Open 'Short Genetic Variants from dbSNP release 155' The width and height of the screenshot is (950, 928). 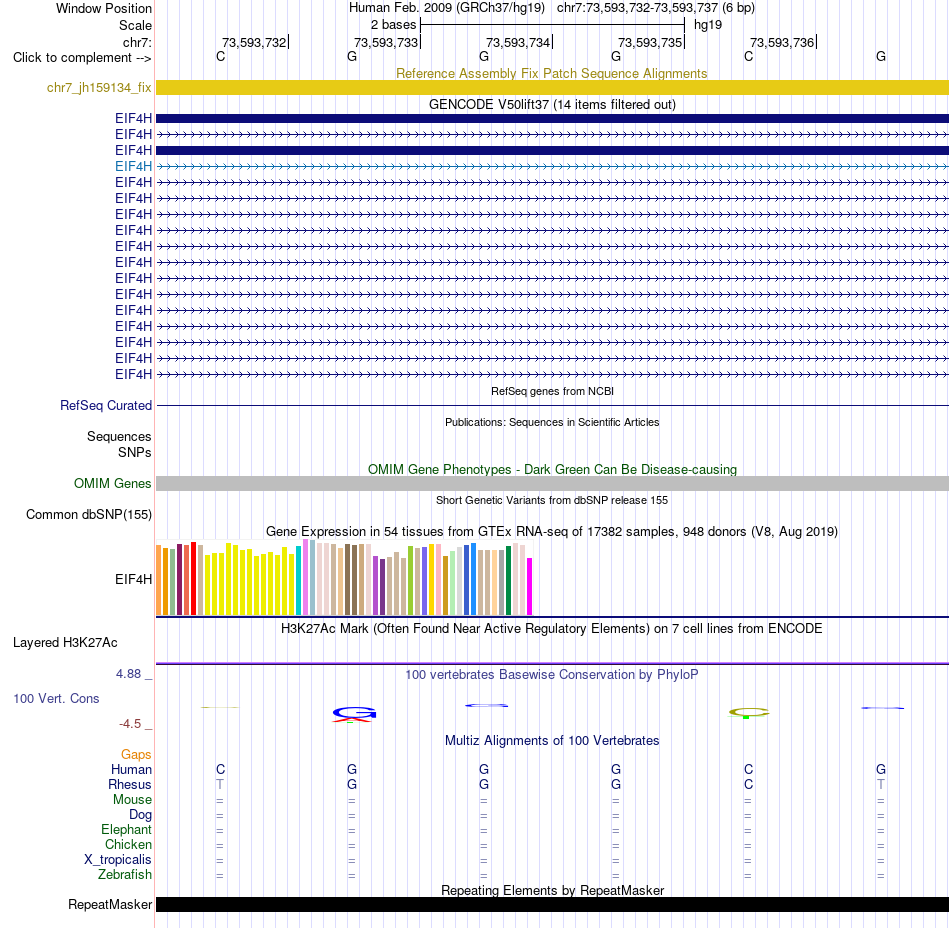point(552,500)
